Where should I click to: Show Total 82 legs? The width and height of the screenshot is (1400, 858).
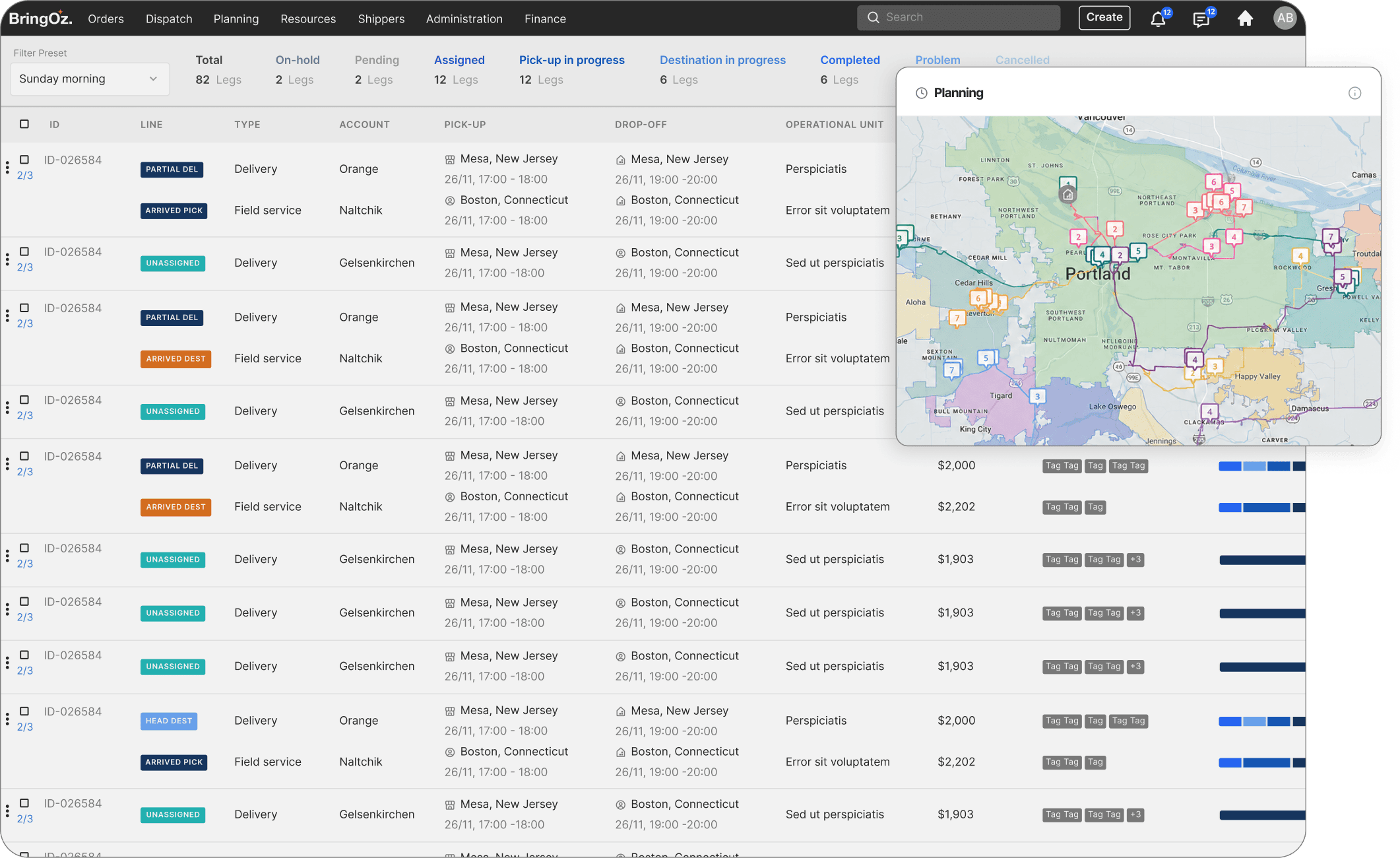[x=218, y=69]
